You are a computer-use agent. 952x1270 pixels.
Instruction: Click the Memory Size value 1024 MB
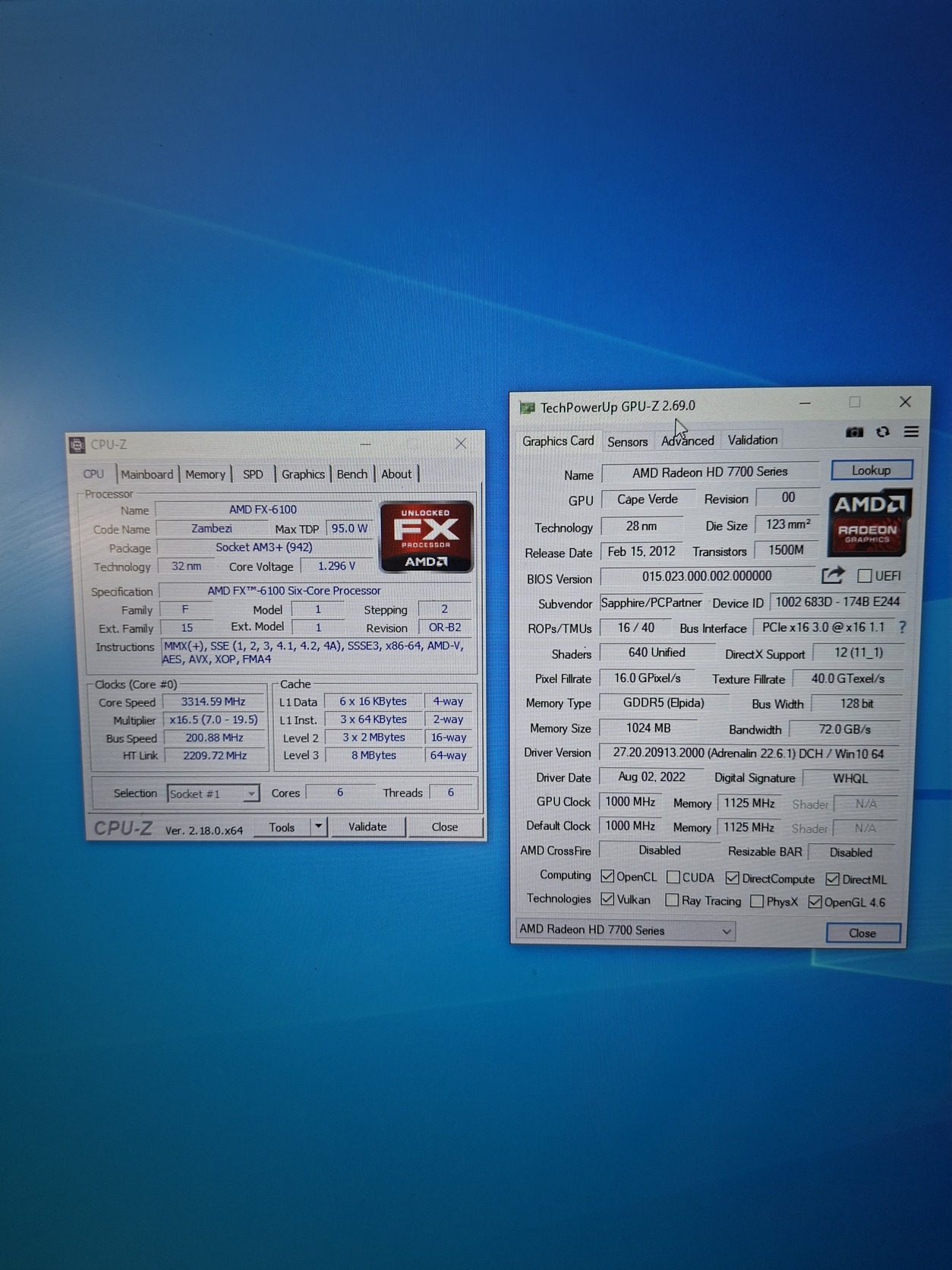[648, 728]
